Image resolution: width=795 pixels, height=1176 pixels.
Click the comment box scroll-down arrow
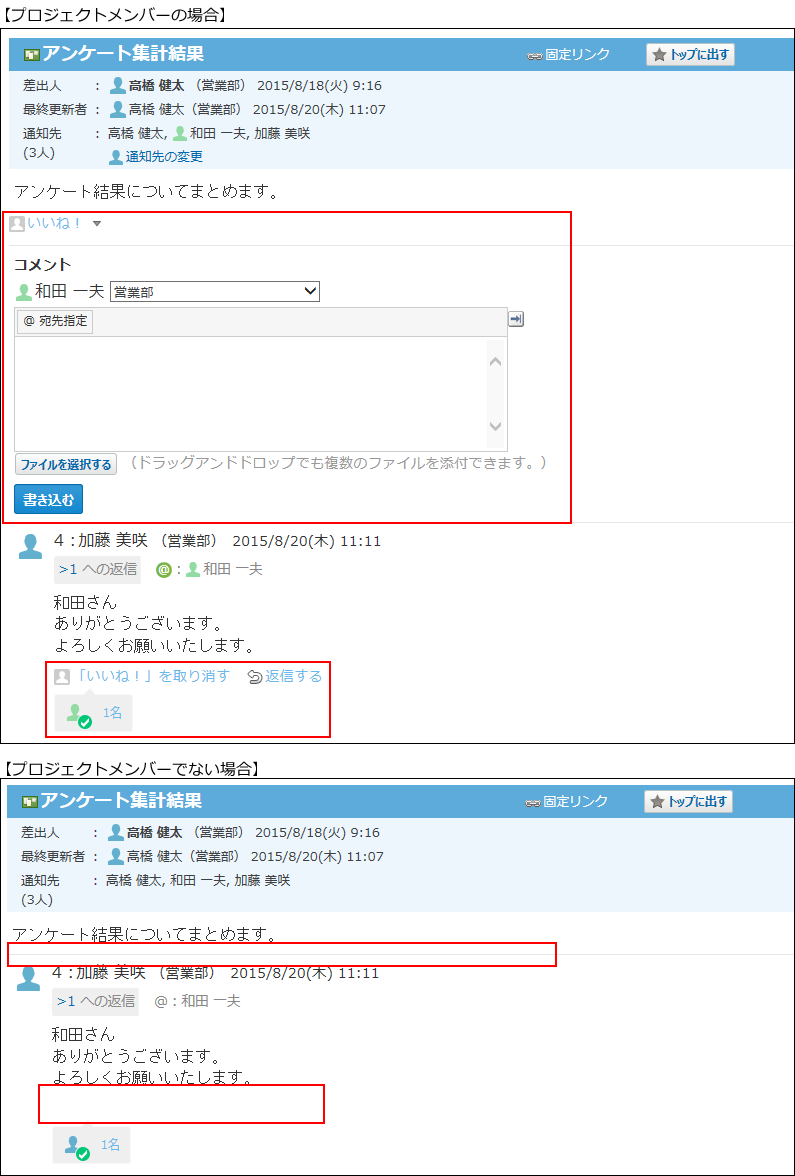[x=495, y=425]
